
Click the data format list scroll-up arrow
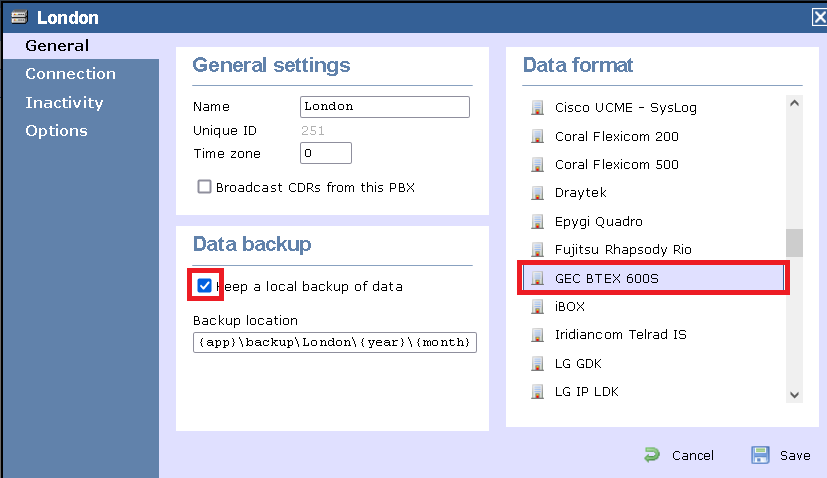pyautogui.click(x=794, y=103)
